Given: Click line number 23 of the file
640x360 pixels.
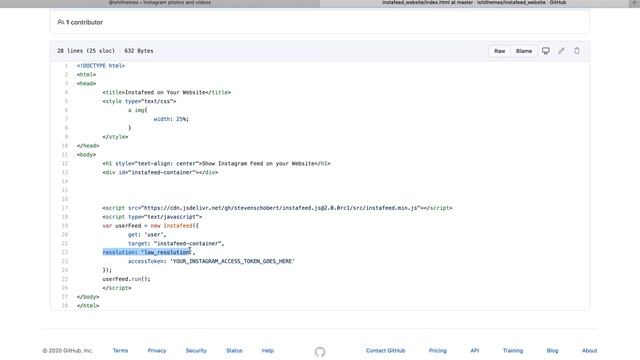Looking at the screenshot, I should click(64, 261).
